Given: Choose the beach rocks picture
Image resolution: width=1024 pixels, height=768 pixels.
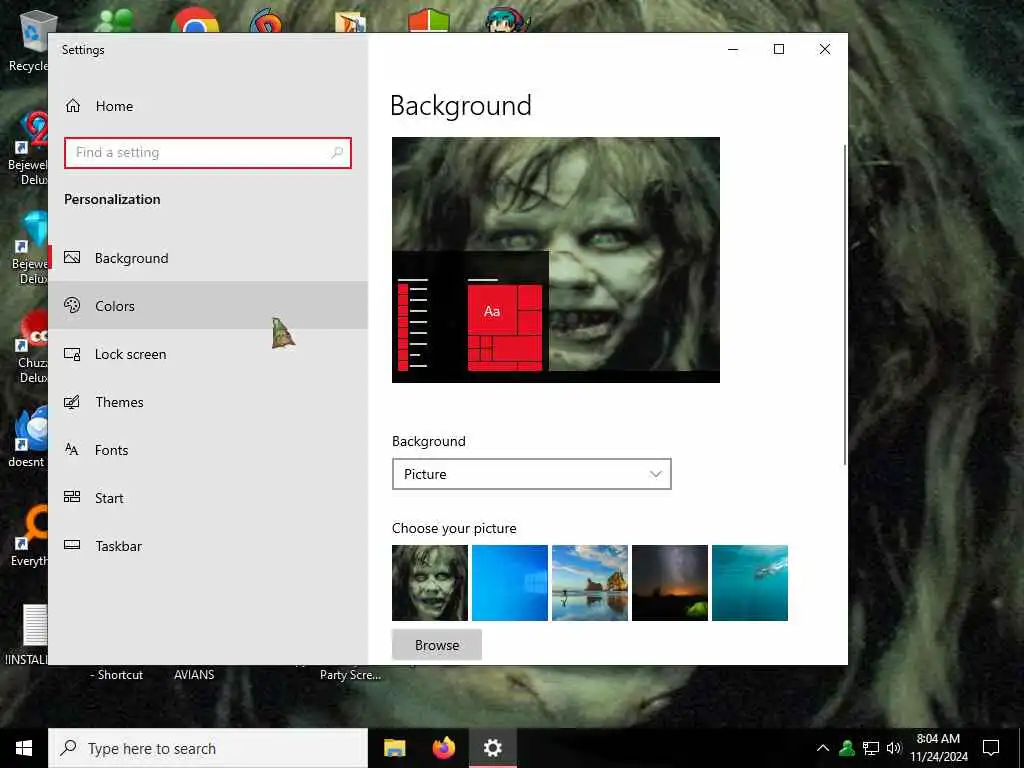Looking at the screenshot, I should pyautogui.click(x=590, y=583).
